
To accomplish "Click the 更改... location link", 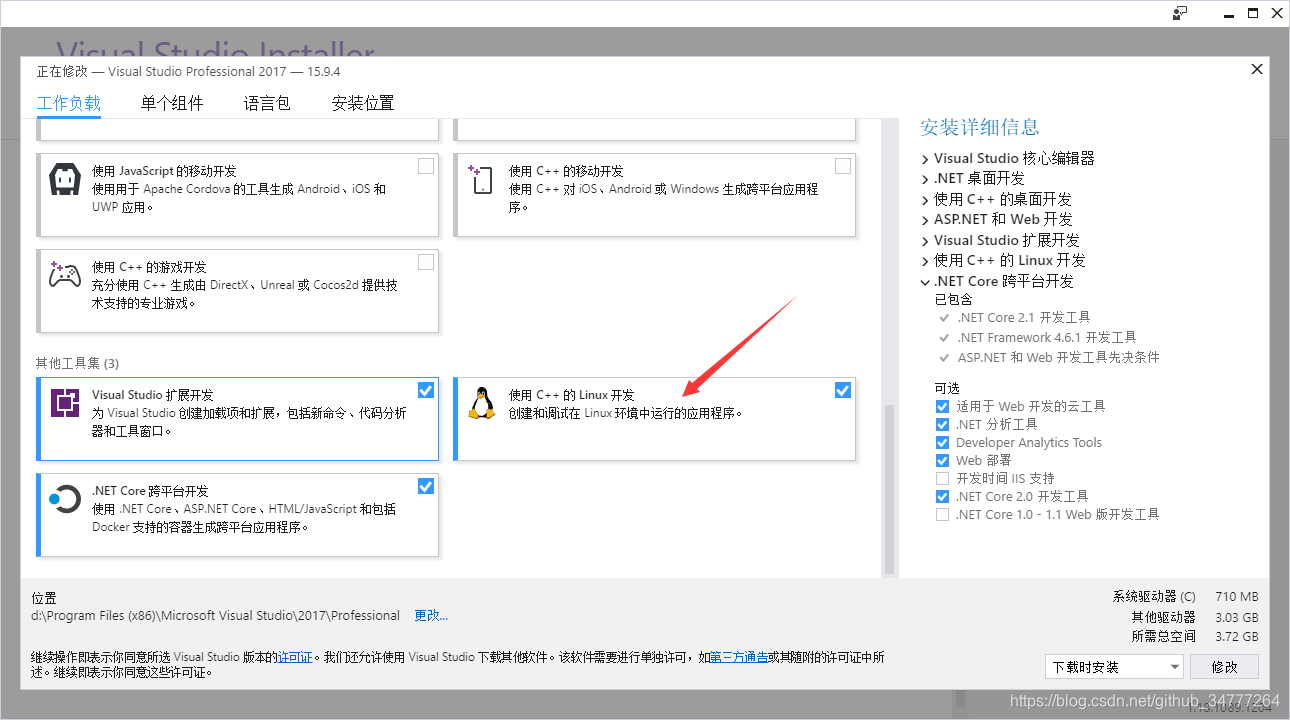I will pos(431,616).
